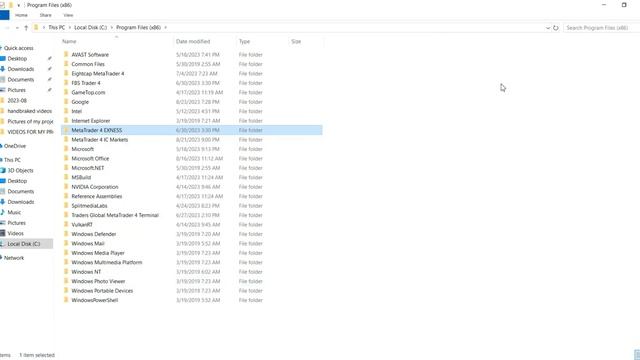Select the WindowsPowerShell folder

[x=95, y=300]
